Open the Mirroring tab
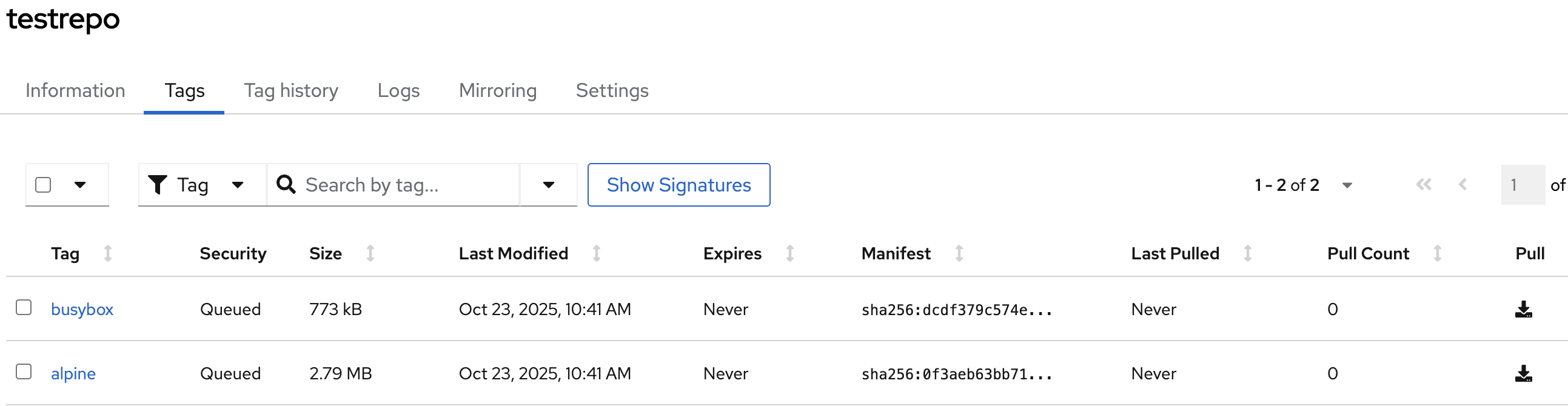 pos(497,90)
